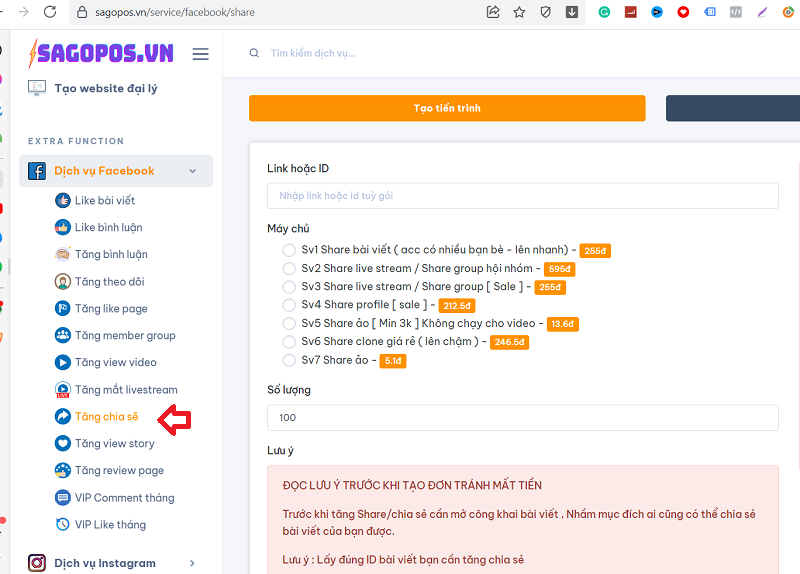800x574 pixels.
Task: Select Sv7 Share ảo radio button
Action: click(x=290, y=360)
